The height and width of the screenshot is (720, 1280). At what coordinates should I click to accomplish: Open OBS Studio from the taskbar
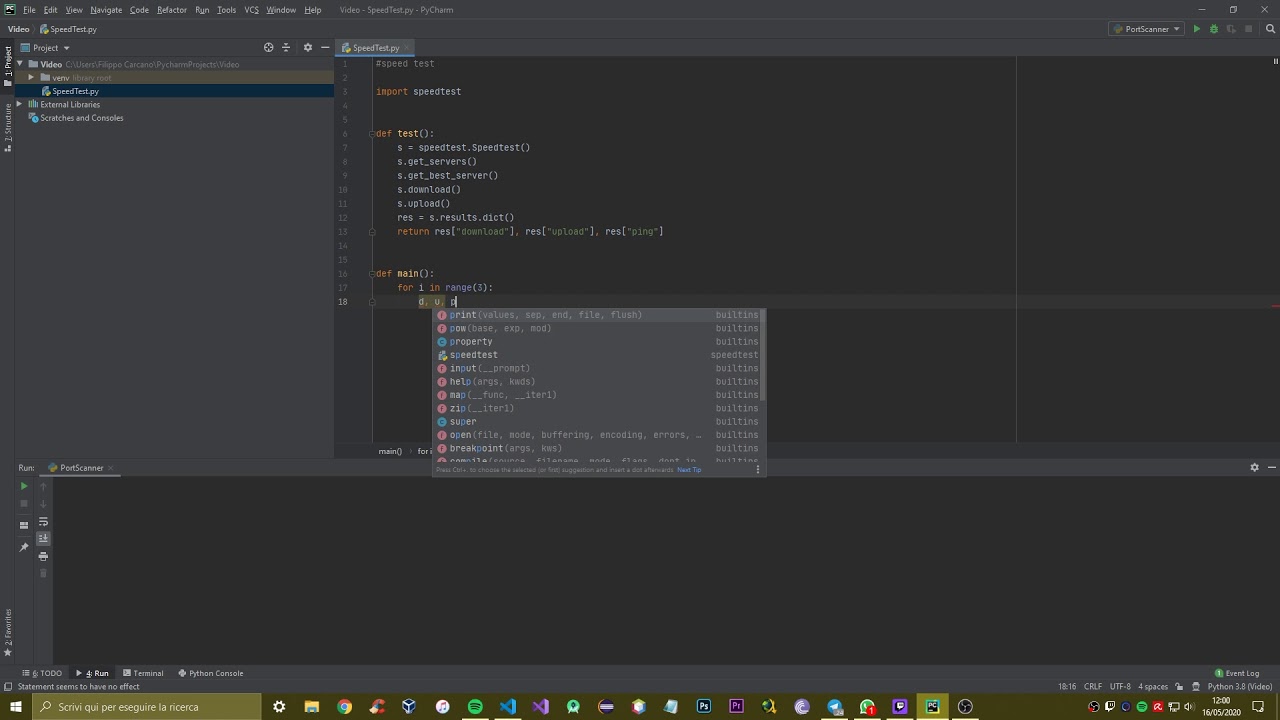(965, 707)
